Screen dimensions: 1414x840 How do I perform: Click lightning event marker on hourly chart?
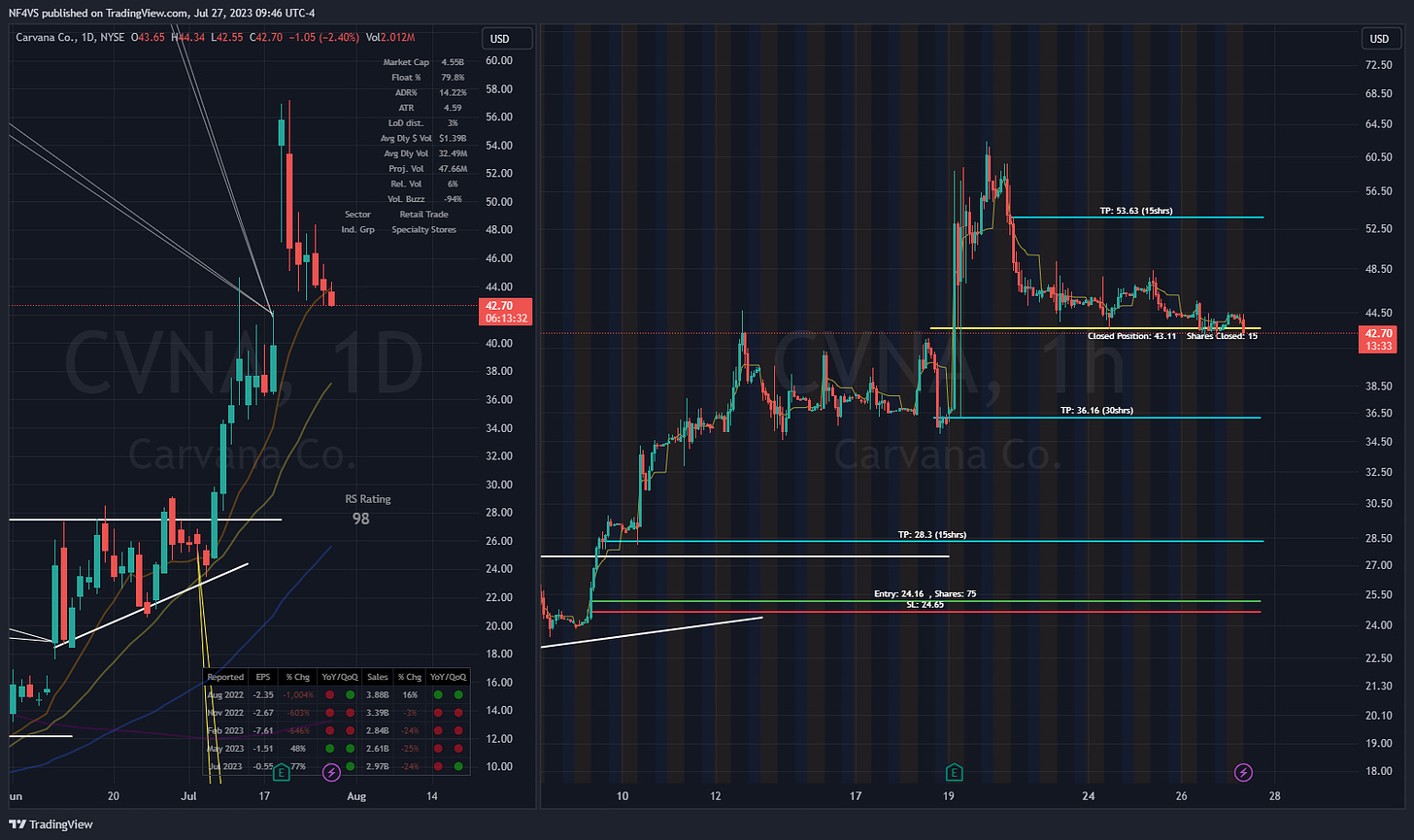1243,772
